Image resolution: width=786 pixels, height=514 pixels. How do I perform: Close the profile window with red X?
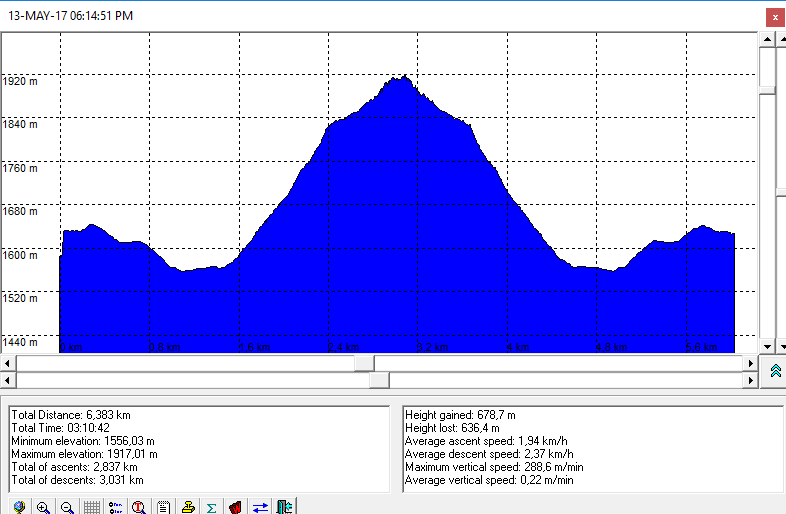point(774,17)
